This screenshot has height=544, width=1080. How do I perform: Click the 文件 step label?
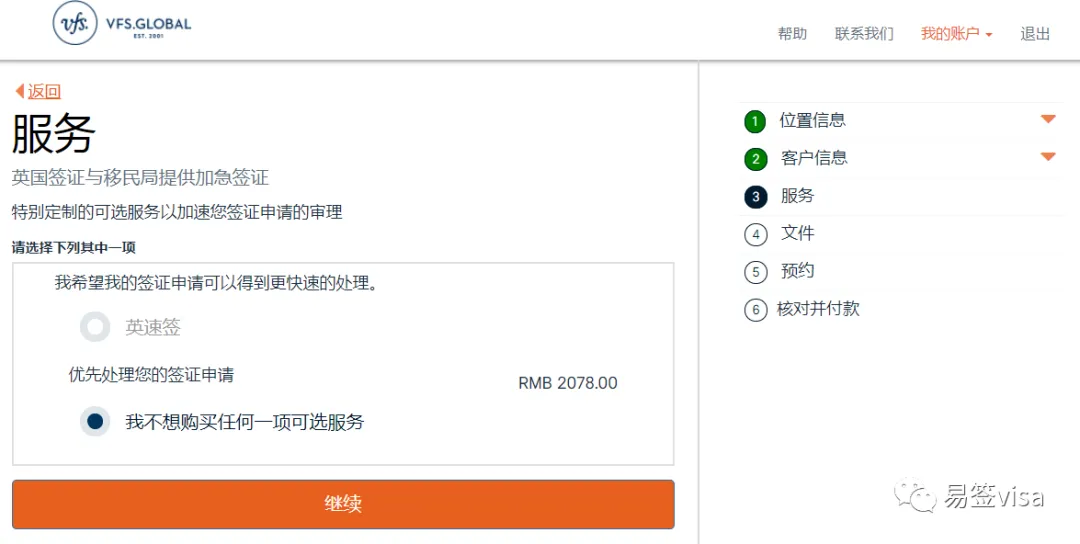pyautogui.click(x=798, y=233)
